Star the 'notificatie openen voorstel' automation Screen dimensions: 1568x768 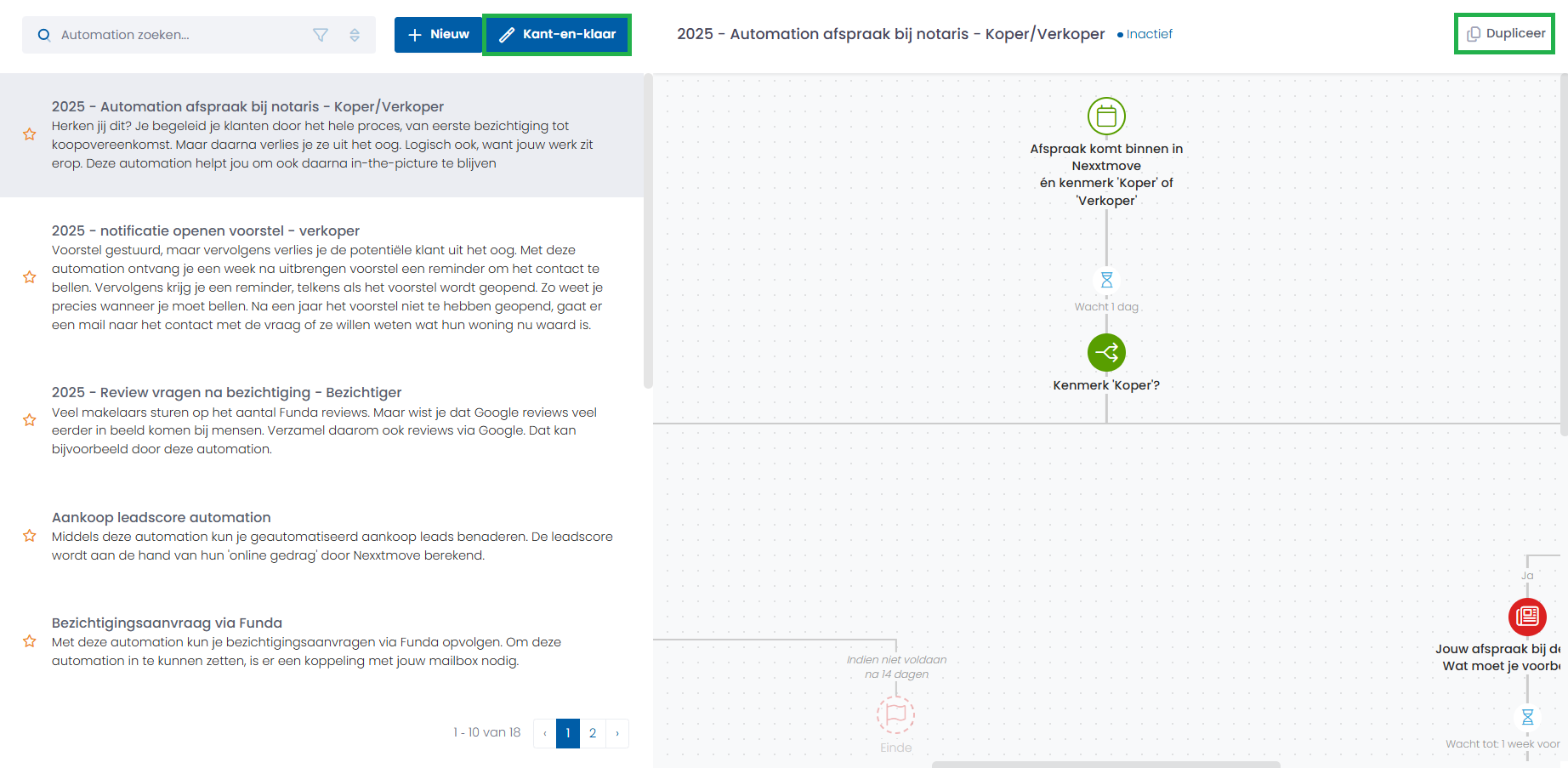(x=30, y=277)
